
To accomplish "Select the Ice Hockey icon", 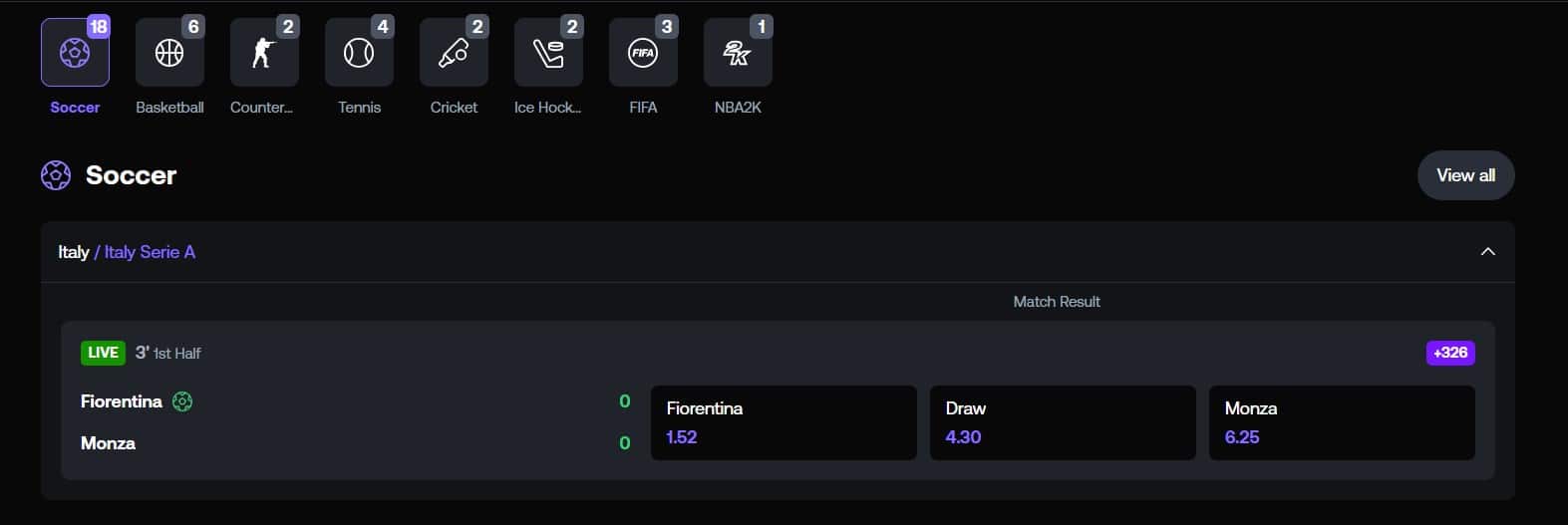I will point(548,53).
